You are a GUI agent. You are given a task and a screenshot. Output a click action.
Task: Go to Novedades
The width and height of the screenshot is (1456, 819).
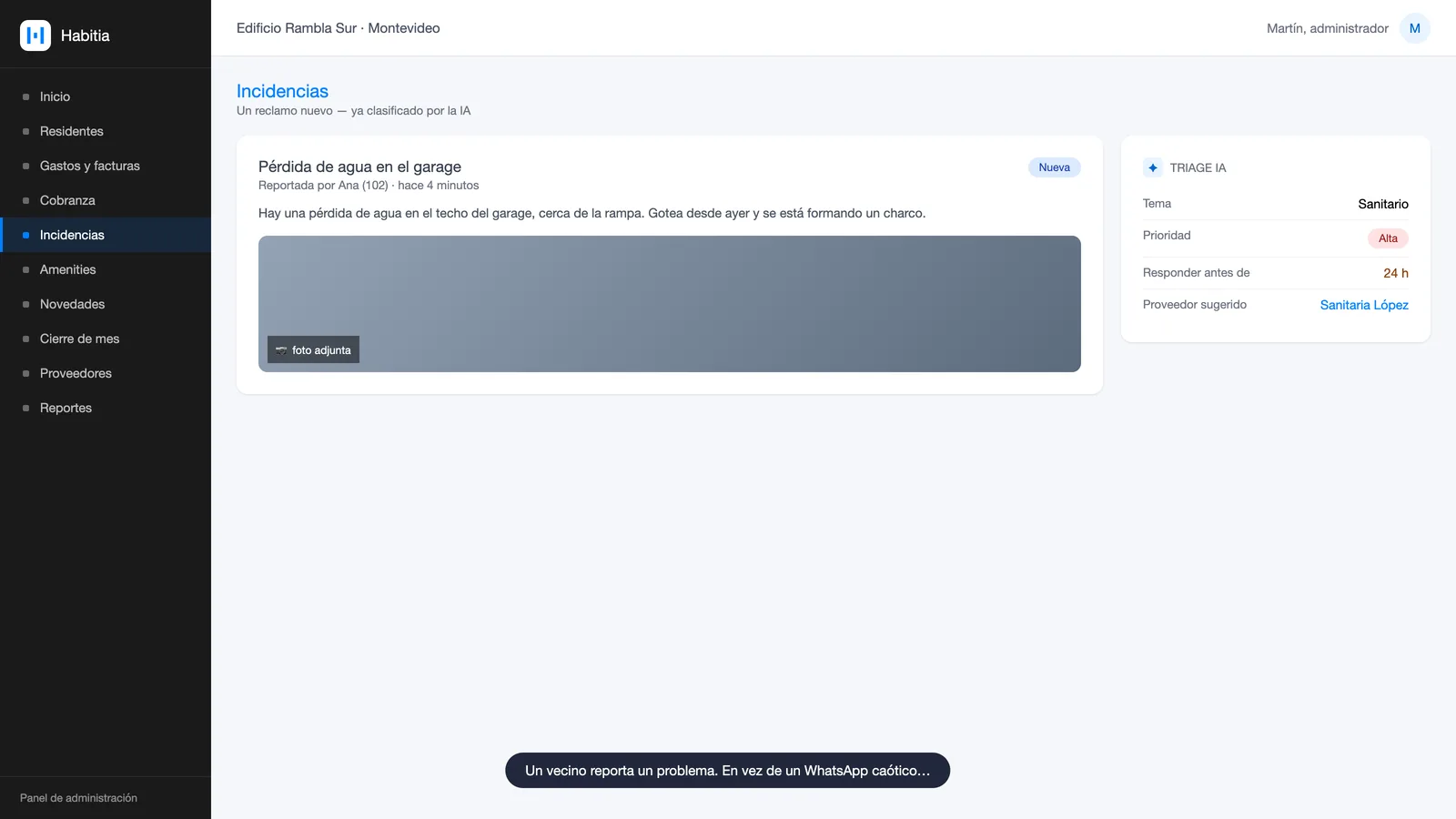pyautogui.click(x=106, y=304)
